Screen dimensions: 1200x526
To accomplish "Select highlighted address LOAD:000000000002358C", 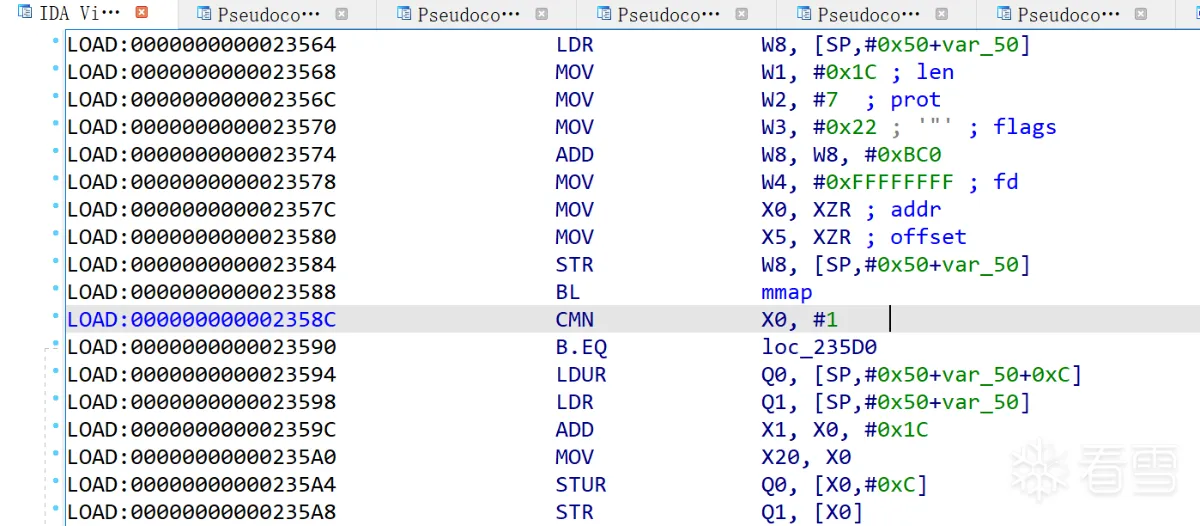I will 201,319.
